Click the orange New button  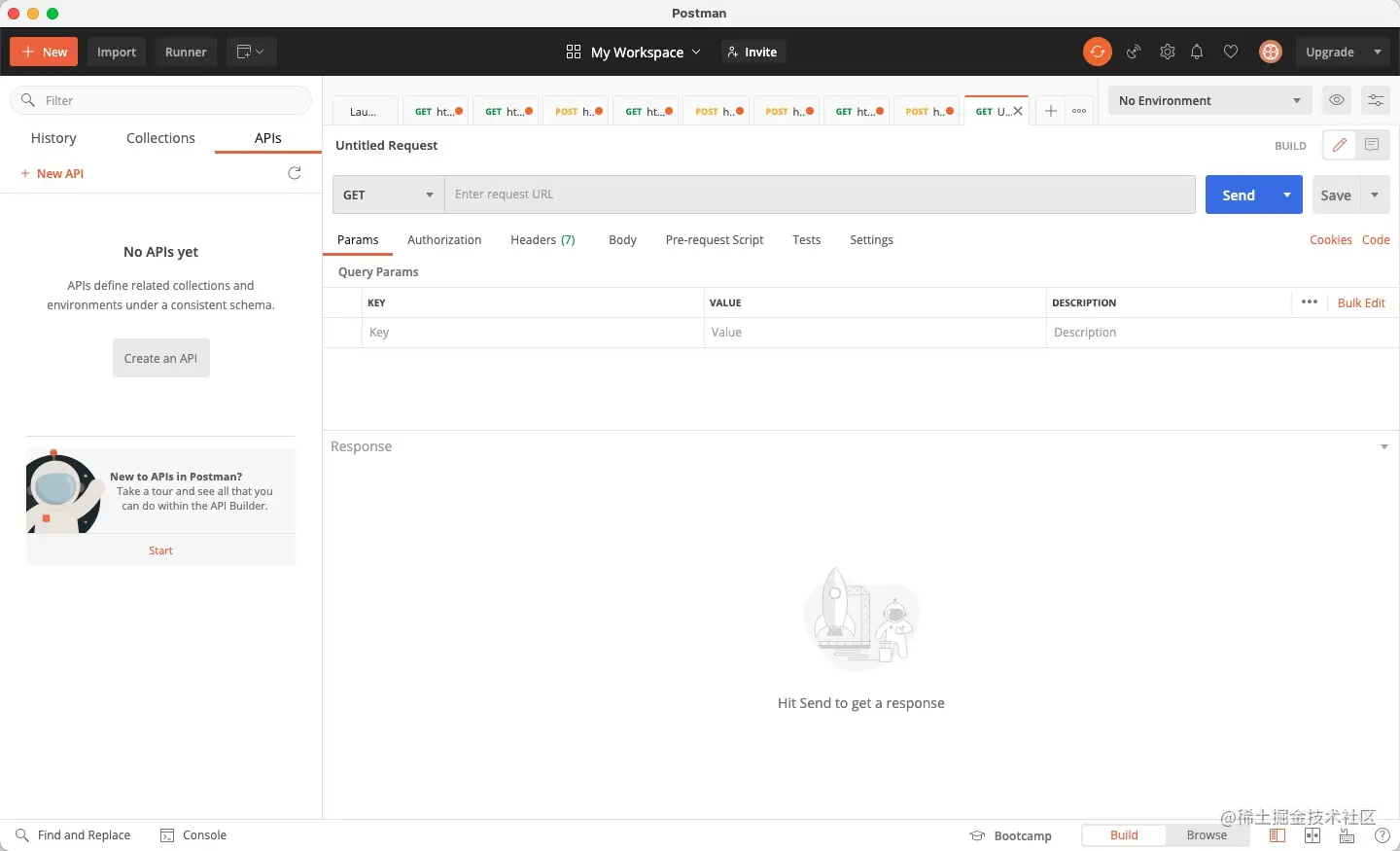click(44, 52)
